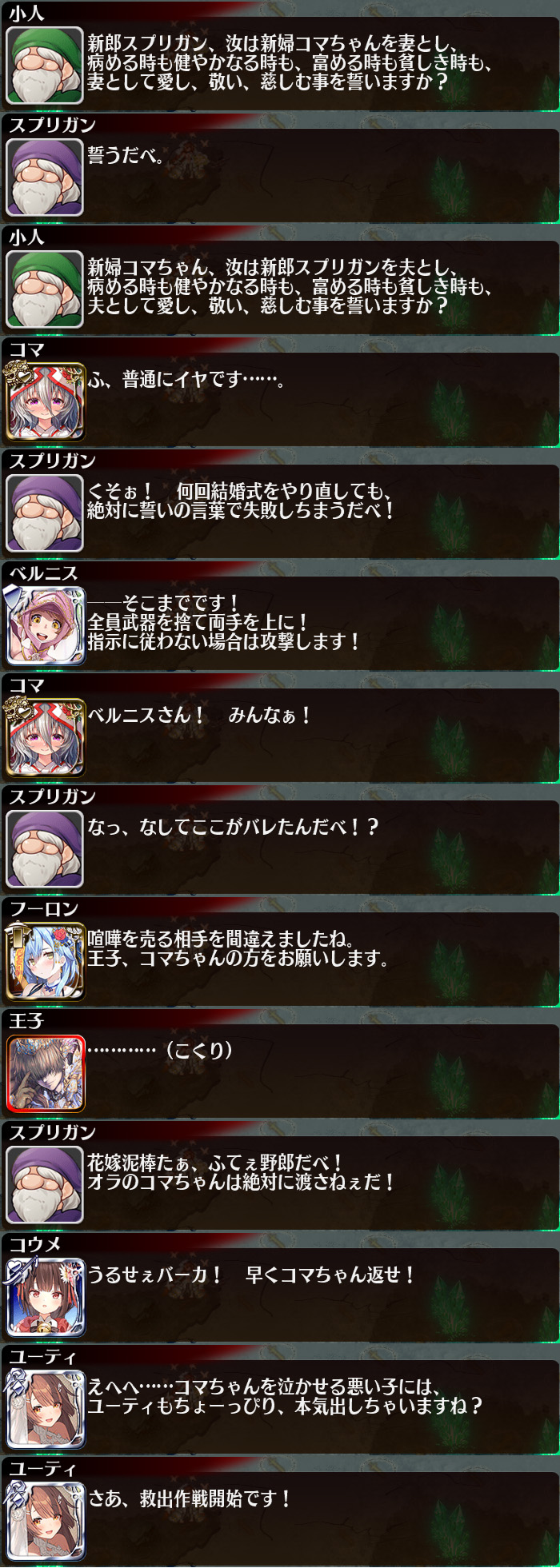The height and width of the screenshot is (1568, 560).
Task: Click the 王子 portrait with red frame
Action: click(x=45, y=1073)
